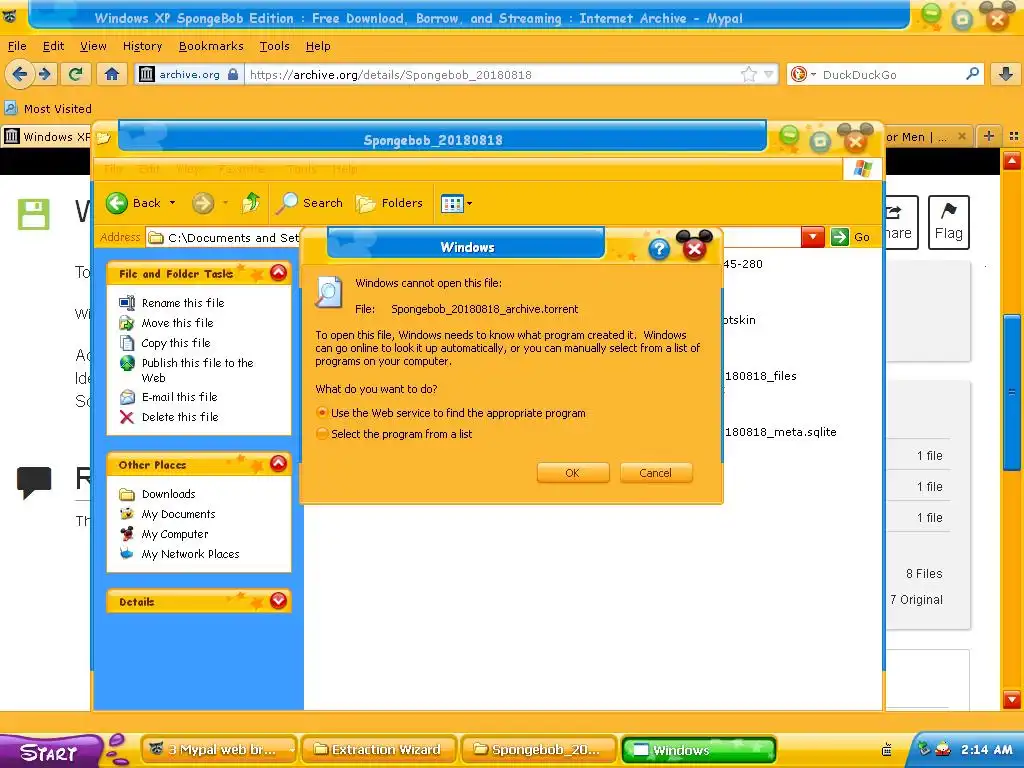Open the Back button history dropdown arrow
Viewport: 1024px width, 768px height.
(x=172, y=203)
